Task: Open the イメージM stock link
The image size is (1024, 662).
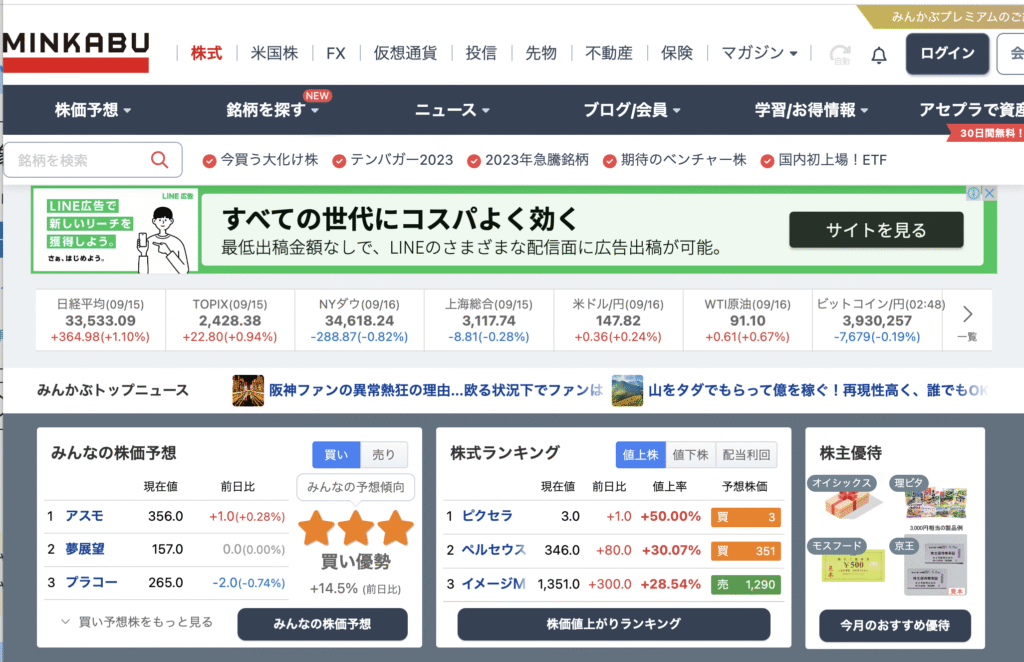Action: 494,584
